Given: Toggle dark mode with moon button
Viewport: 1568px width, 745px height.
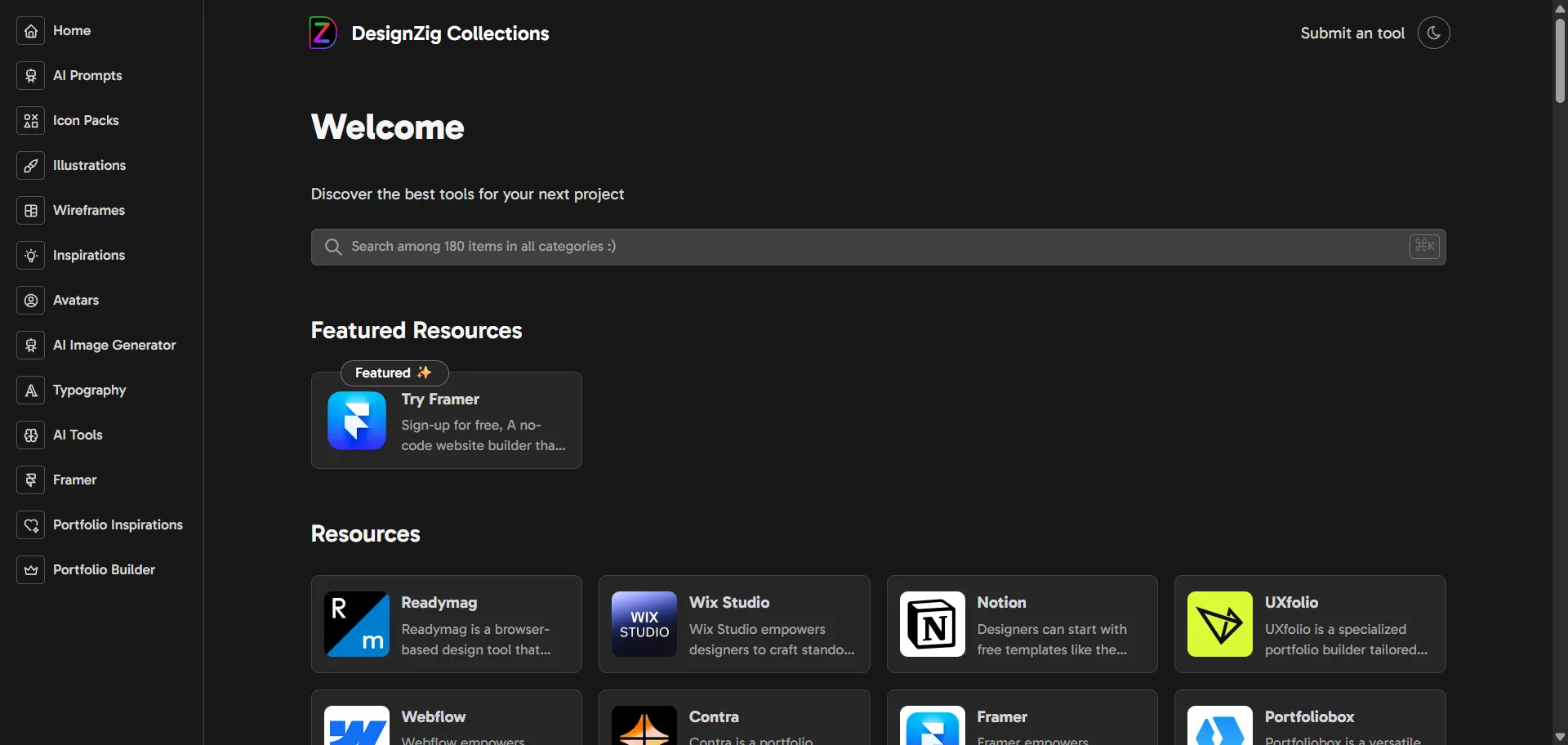Looking at the screenshot, I should 1433,33.
